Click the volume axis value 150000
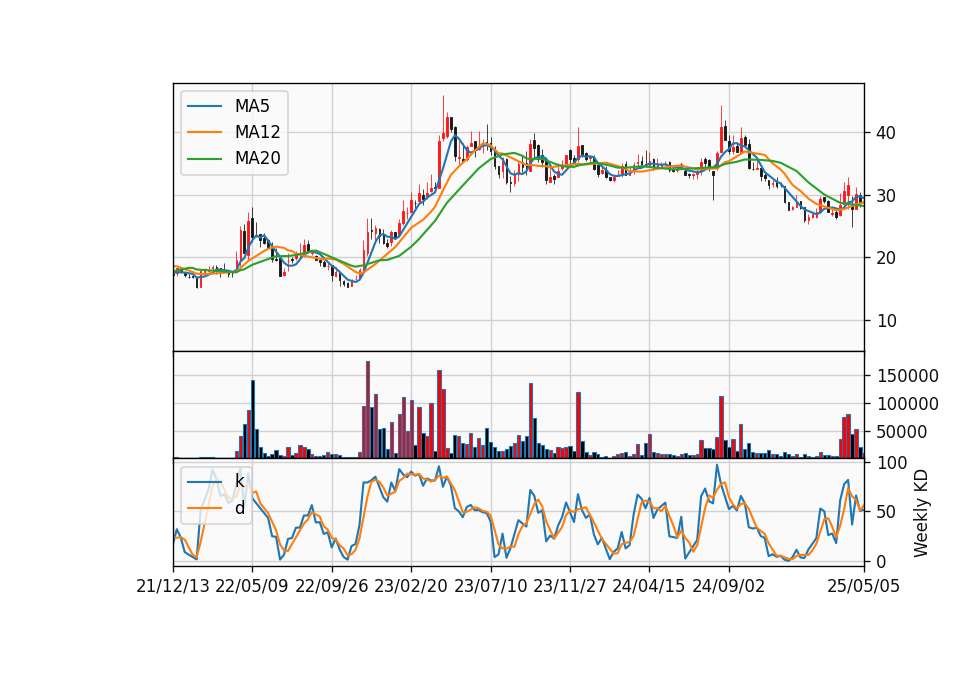The height and width of the screenshot is (690, 960). click(x=908, y=376)
